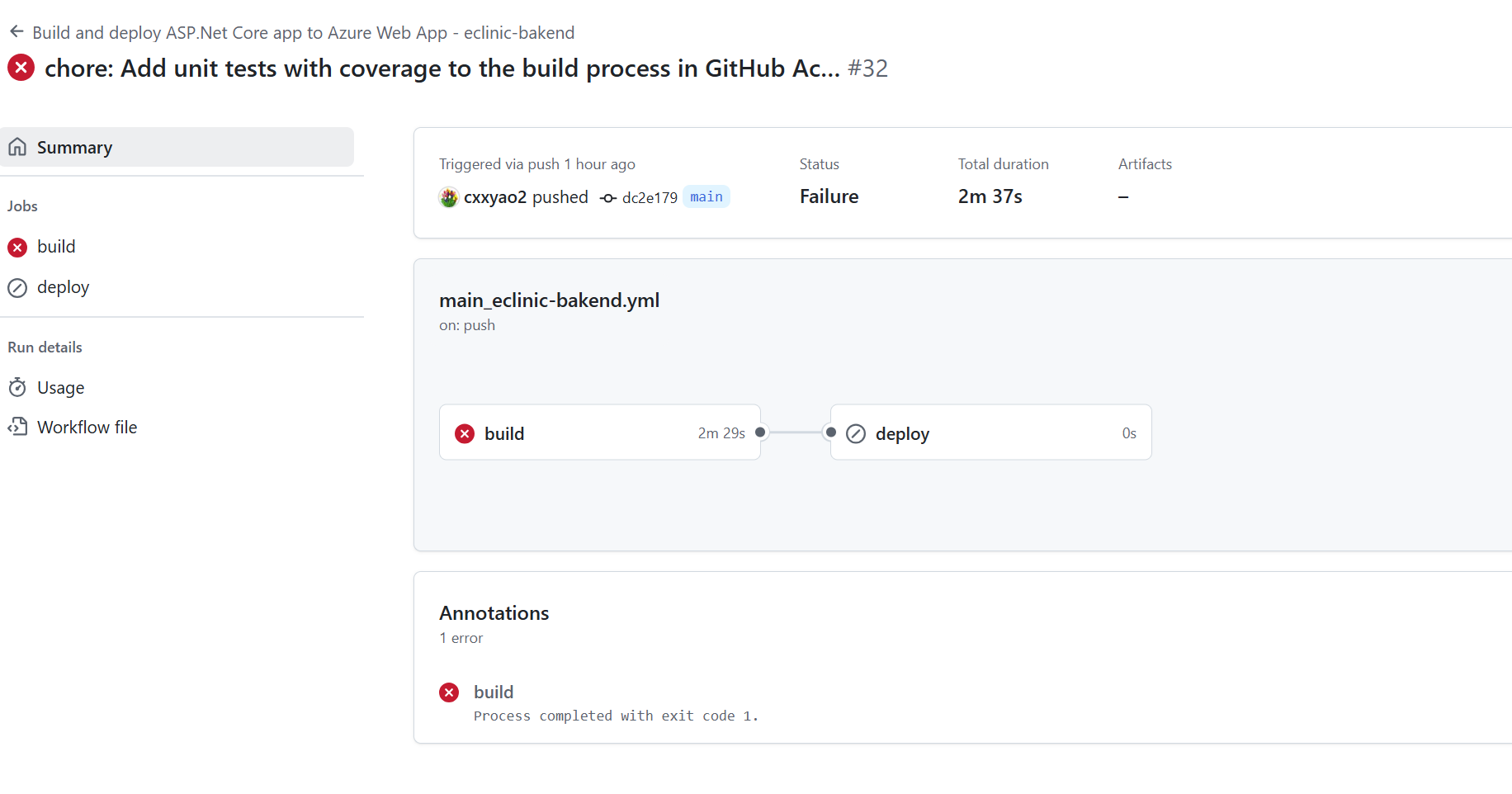Open the cxxyao2 username link
1512x794 pixels.
(495, 197)
